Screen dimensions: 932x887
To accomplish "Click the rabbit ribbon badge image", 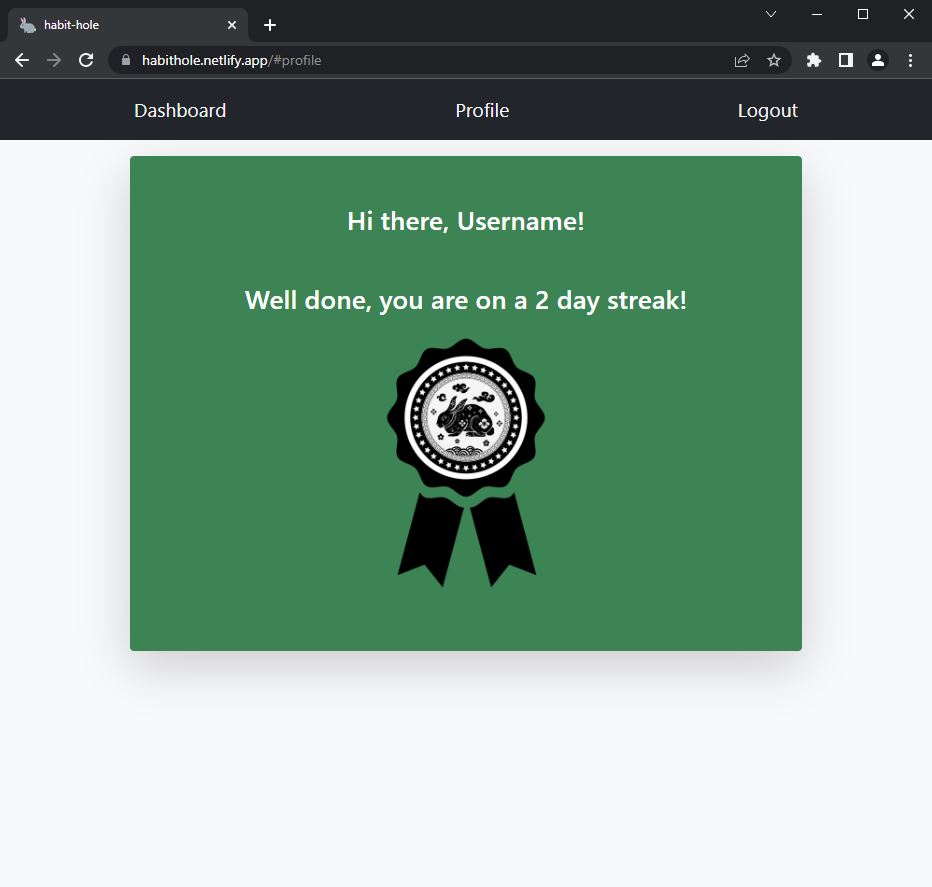I will [466, 462].
